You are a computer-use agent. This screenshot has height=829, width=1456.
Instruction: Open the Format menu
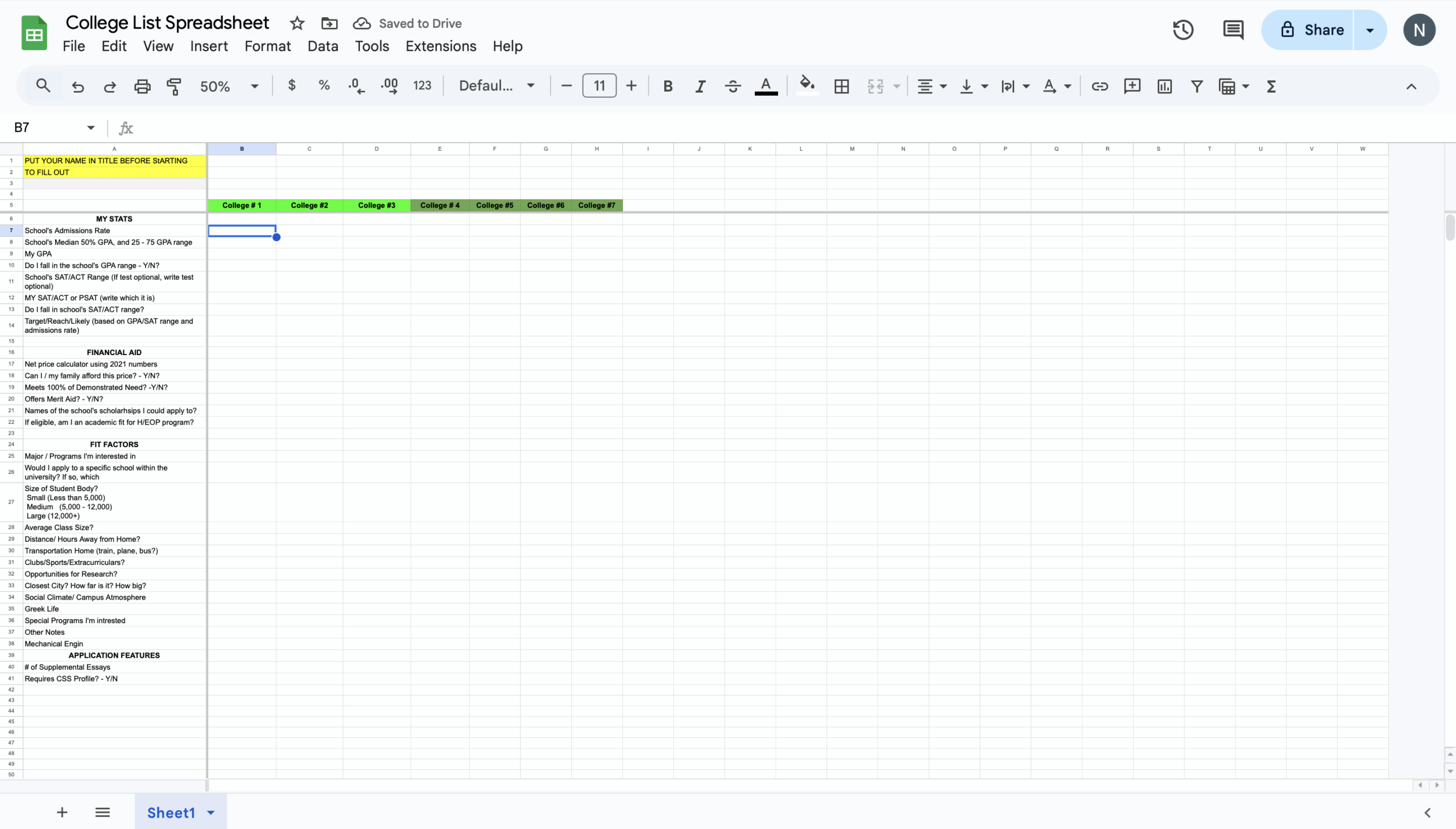click(x=267, y=46)
